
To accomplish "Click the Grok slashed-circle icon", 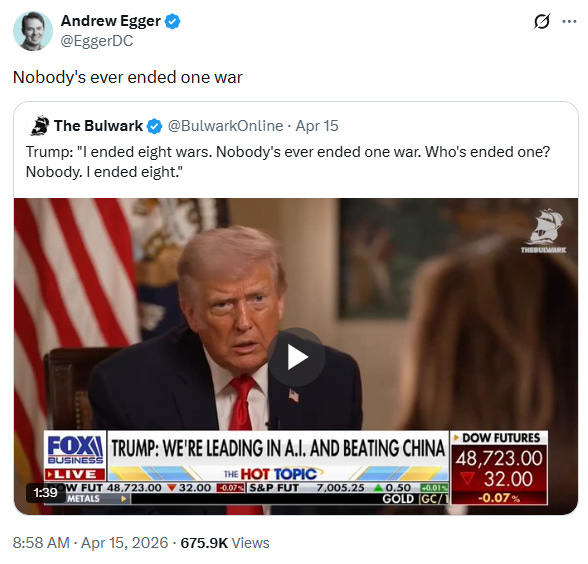I will pyautogui.click(x=542, y=21).
